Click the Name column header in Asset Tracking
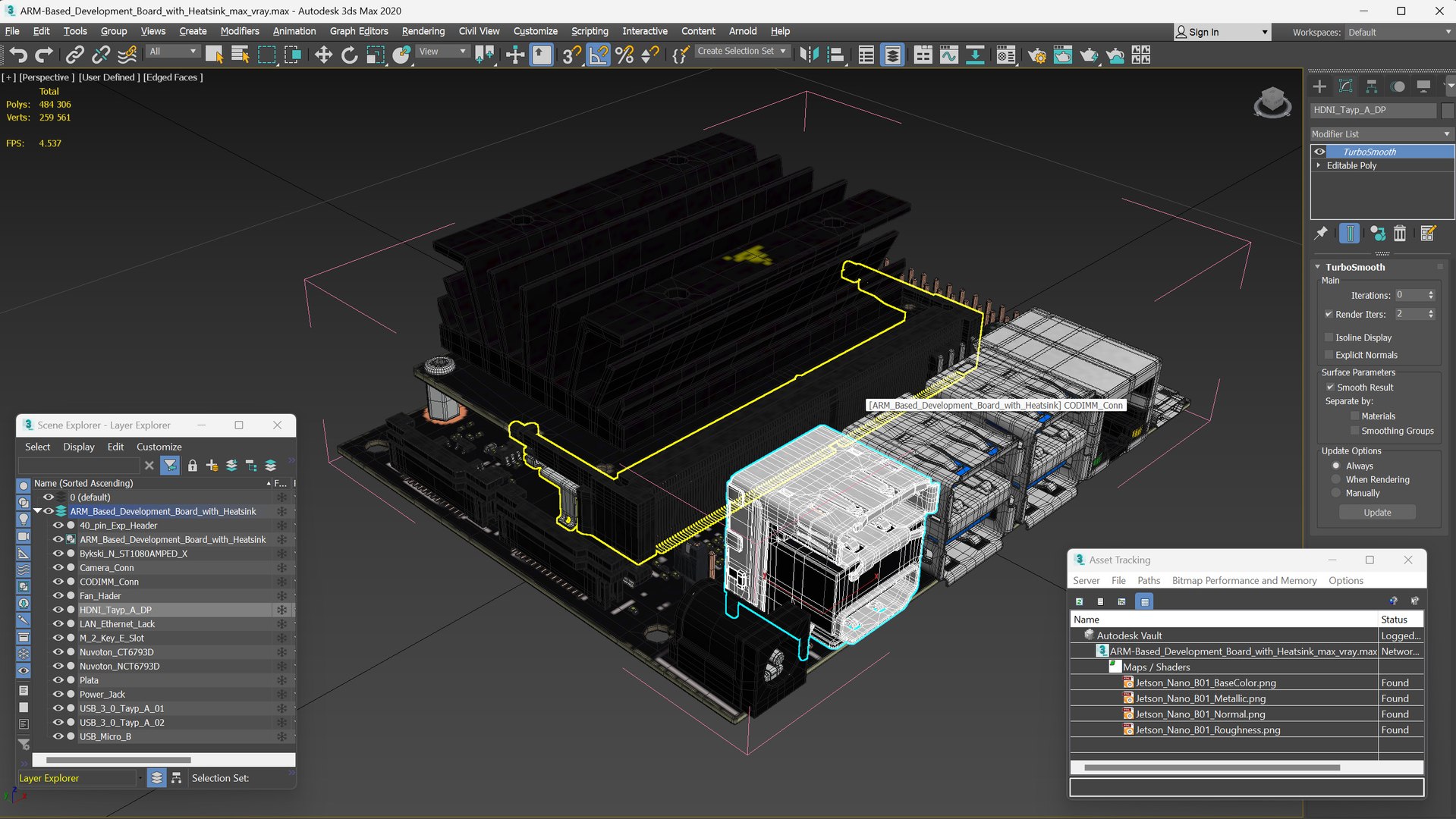 click(x=1223, y=620)
